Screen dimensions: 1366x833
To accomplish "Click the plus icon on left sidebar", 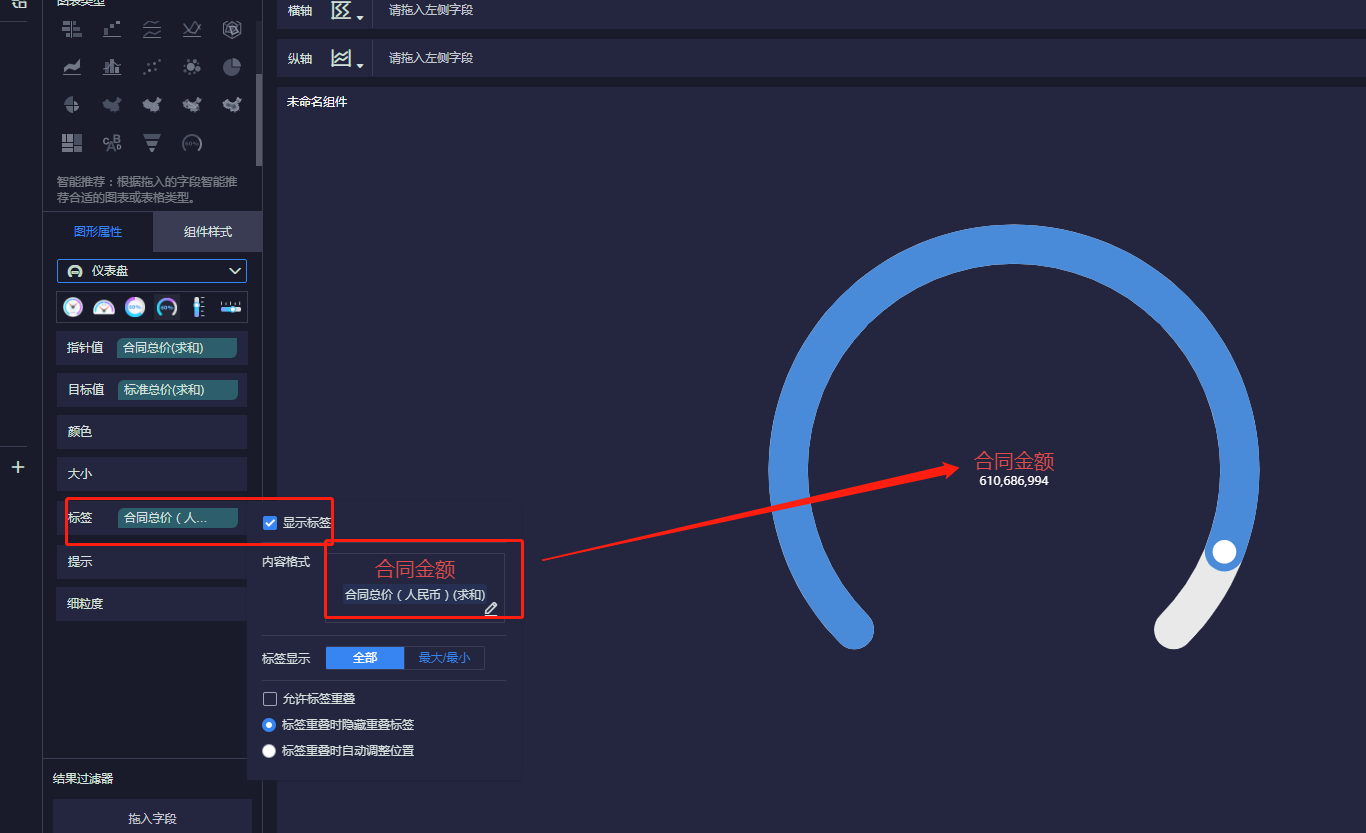I will tap(18, 467).
